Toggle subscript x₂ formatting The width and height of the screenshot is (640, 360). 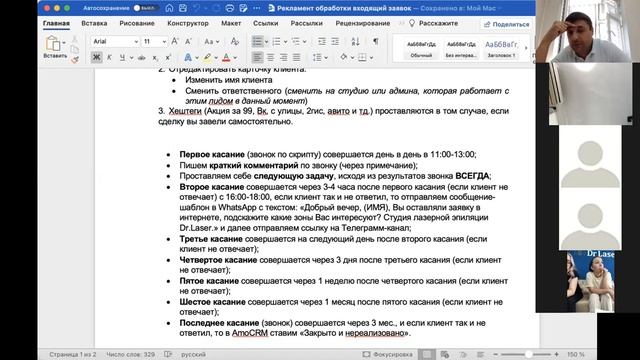tap(155, 58)
